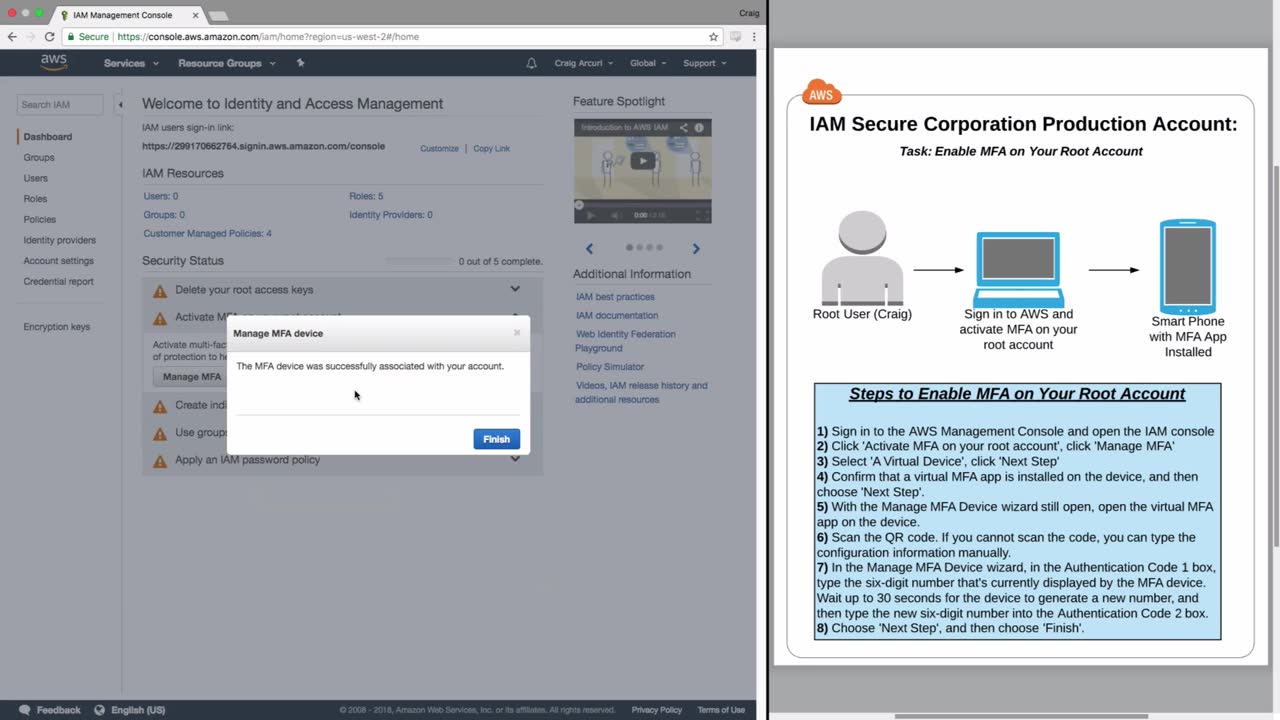This screenshot has width=1280, height=720.
Task: Click Copy Link for the sign-in URL
Action: tap(491, 149)
